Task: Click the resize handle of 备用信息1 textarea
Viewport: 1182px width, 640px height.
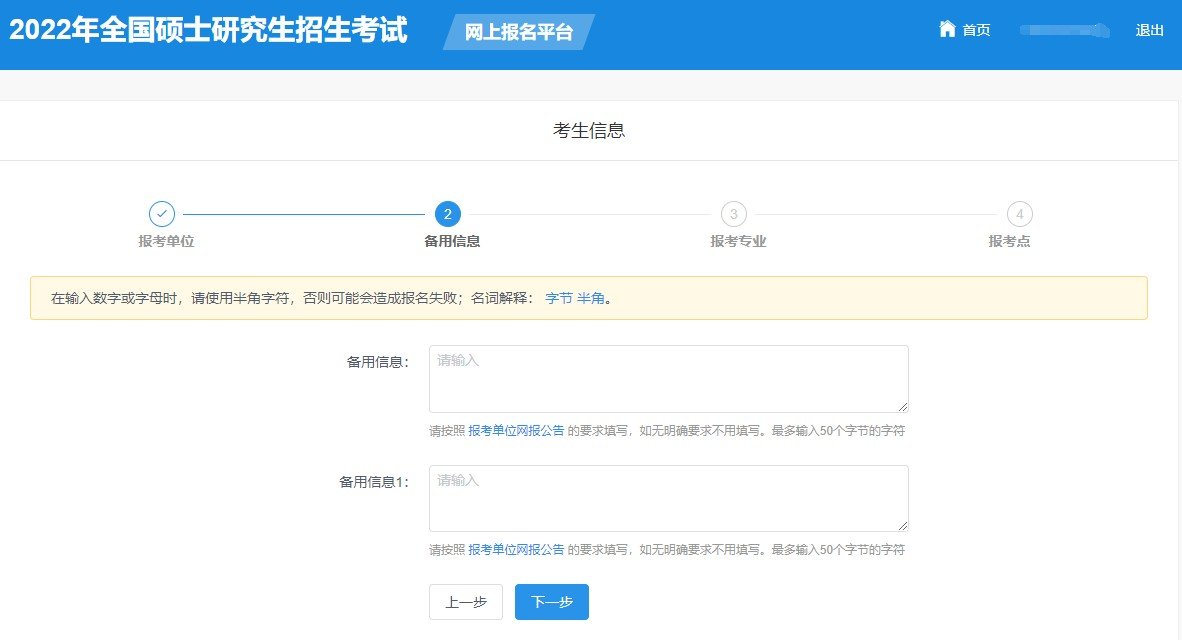Action: click(x=903, y=526)
